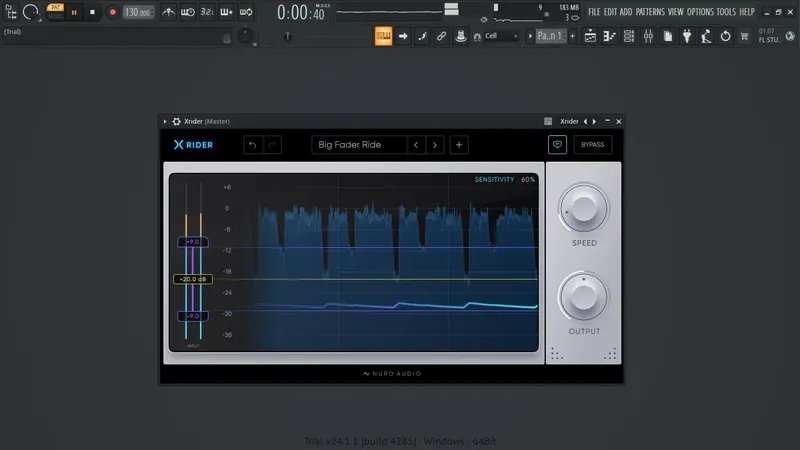The image size is (800, 450).
Task: Open the EDIT menu
Action: click(x=610, y=12)
